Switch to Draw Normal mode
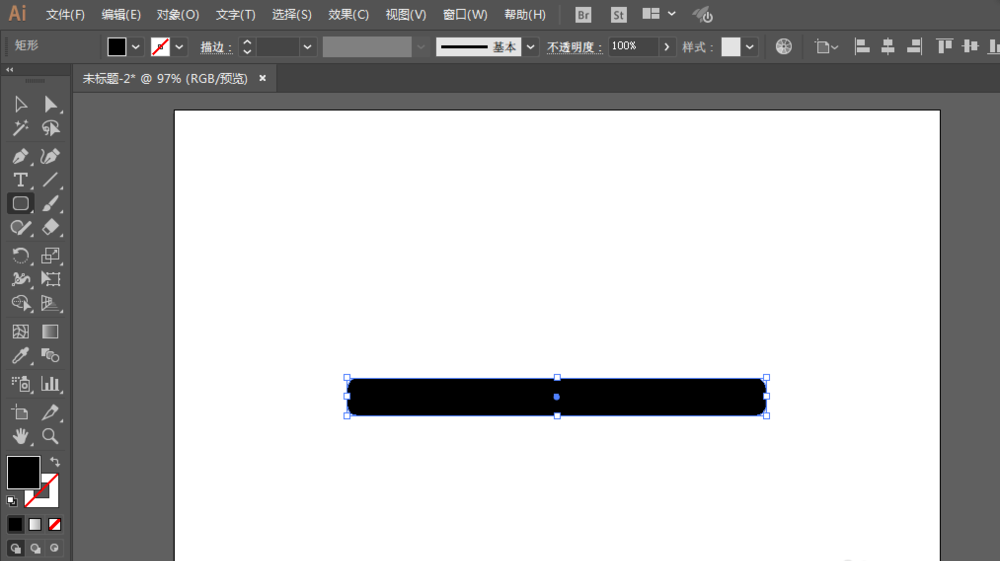This screenshot has width=1000, height=561. pos(15,548)
